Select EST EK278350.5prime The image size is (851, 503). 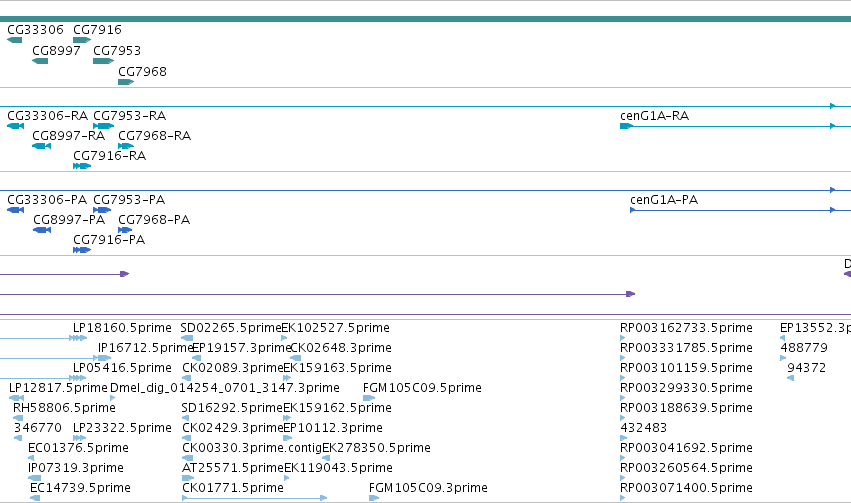tap(376, 448)
